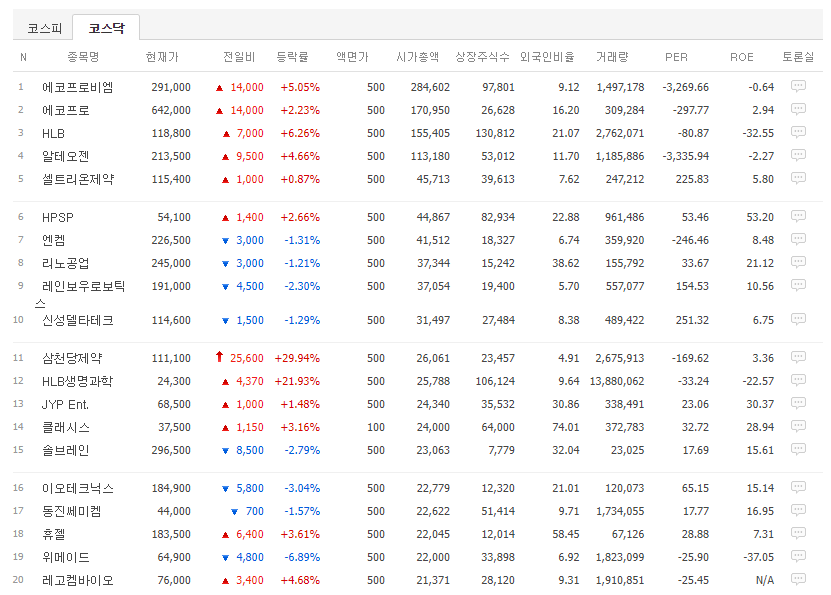The height and width of the screenshot is (595, 831).
Task: Open the 리노공업 stock link
Action: click(66, 263)
